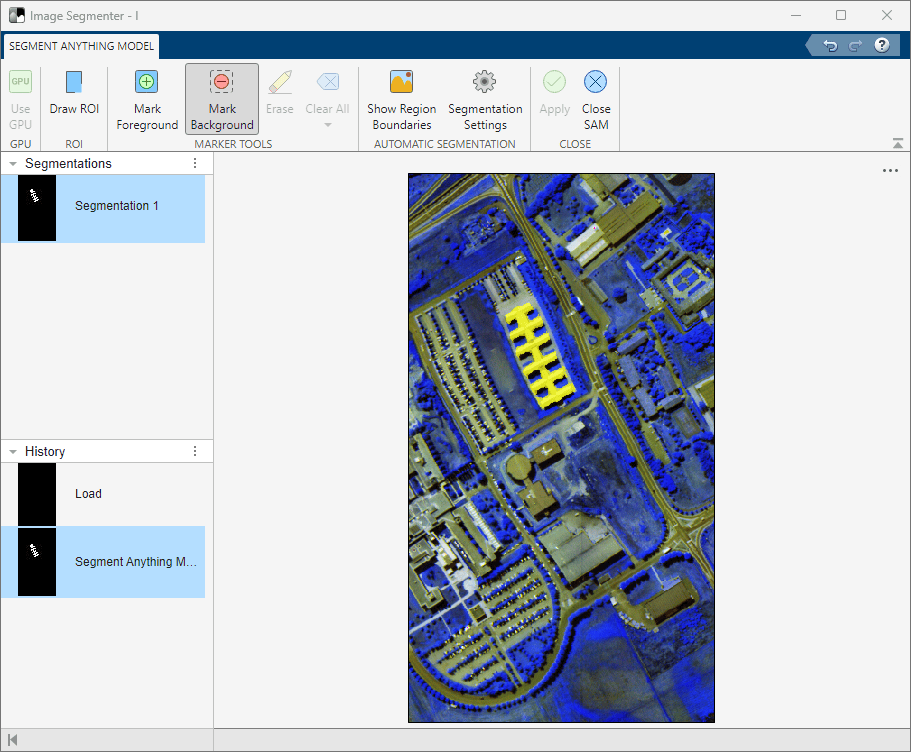
Task: Open the Help question mark icon
Action: (x=881, y=45)
